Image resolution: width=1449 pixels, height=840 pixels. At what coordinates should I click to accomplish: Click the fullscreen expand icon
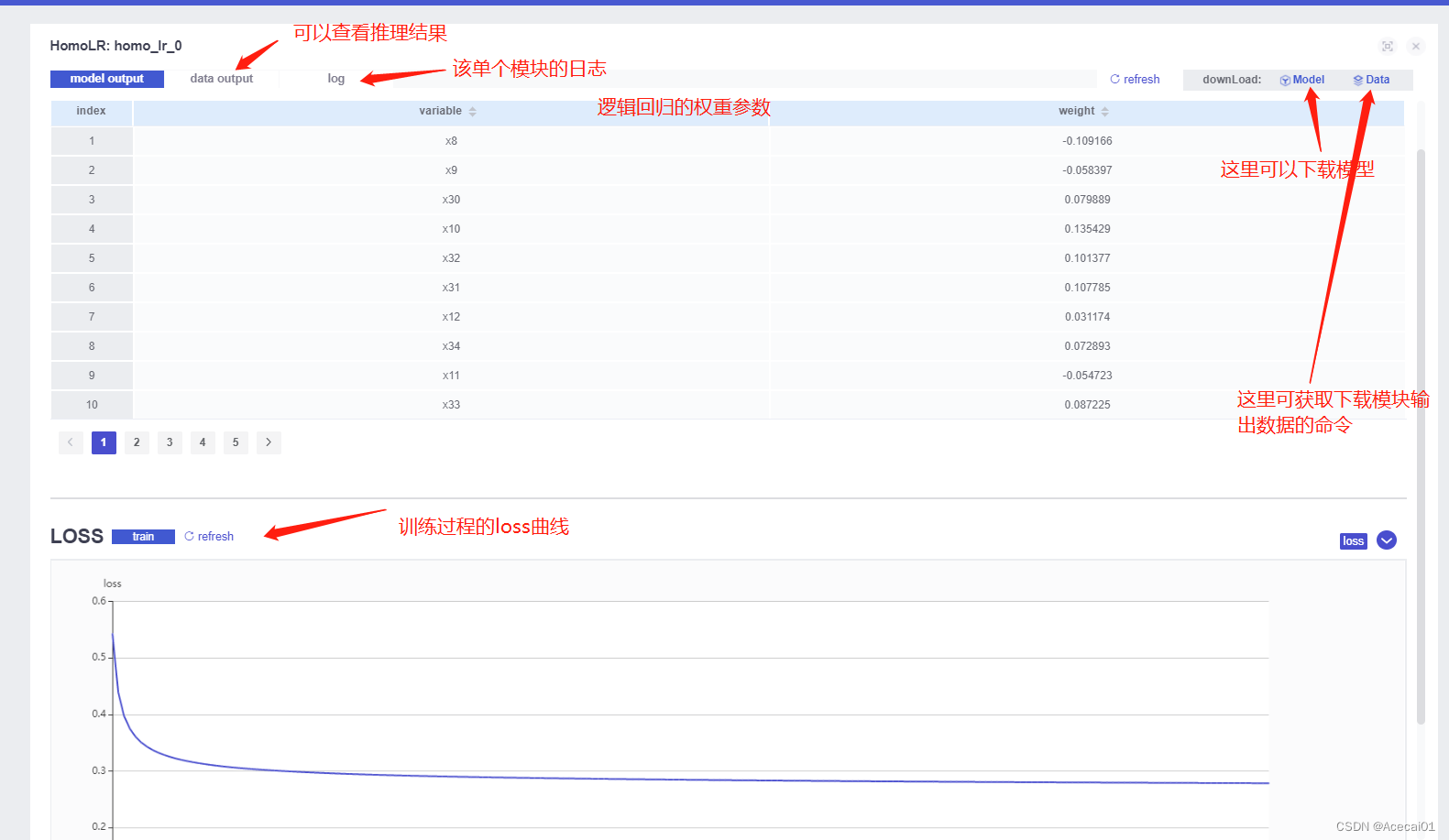coord(1388,46)
